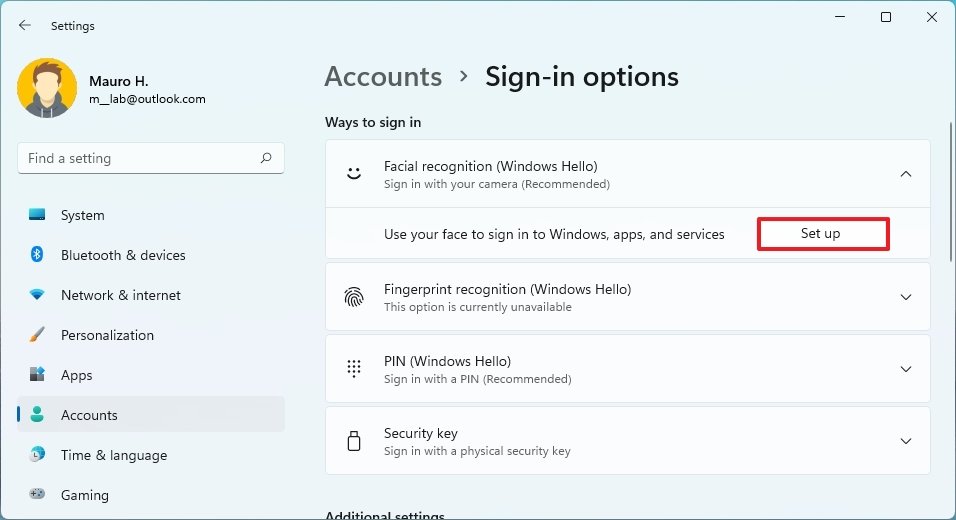
Task: Open the Apps category
Action: point(151,375)
